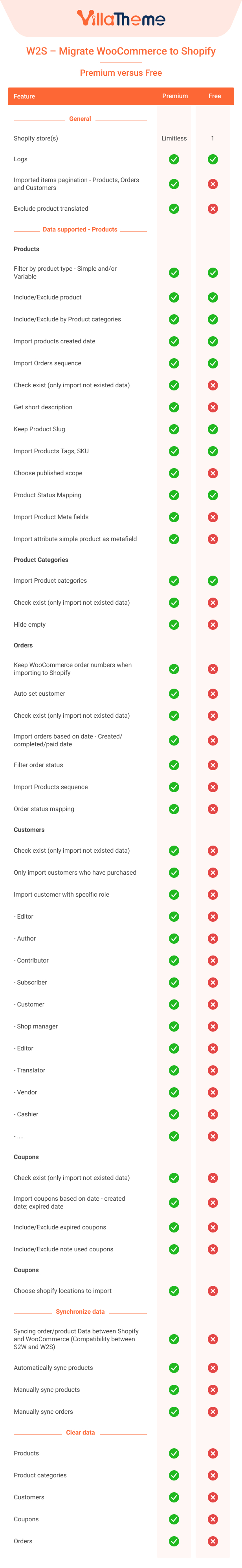Select the Premium column header
Viewport: 242px width, 1568px height.
[x=175, y=96]
